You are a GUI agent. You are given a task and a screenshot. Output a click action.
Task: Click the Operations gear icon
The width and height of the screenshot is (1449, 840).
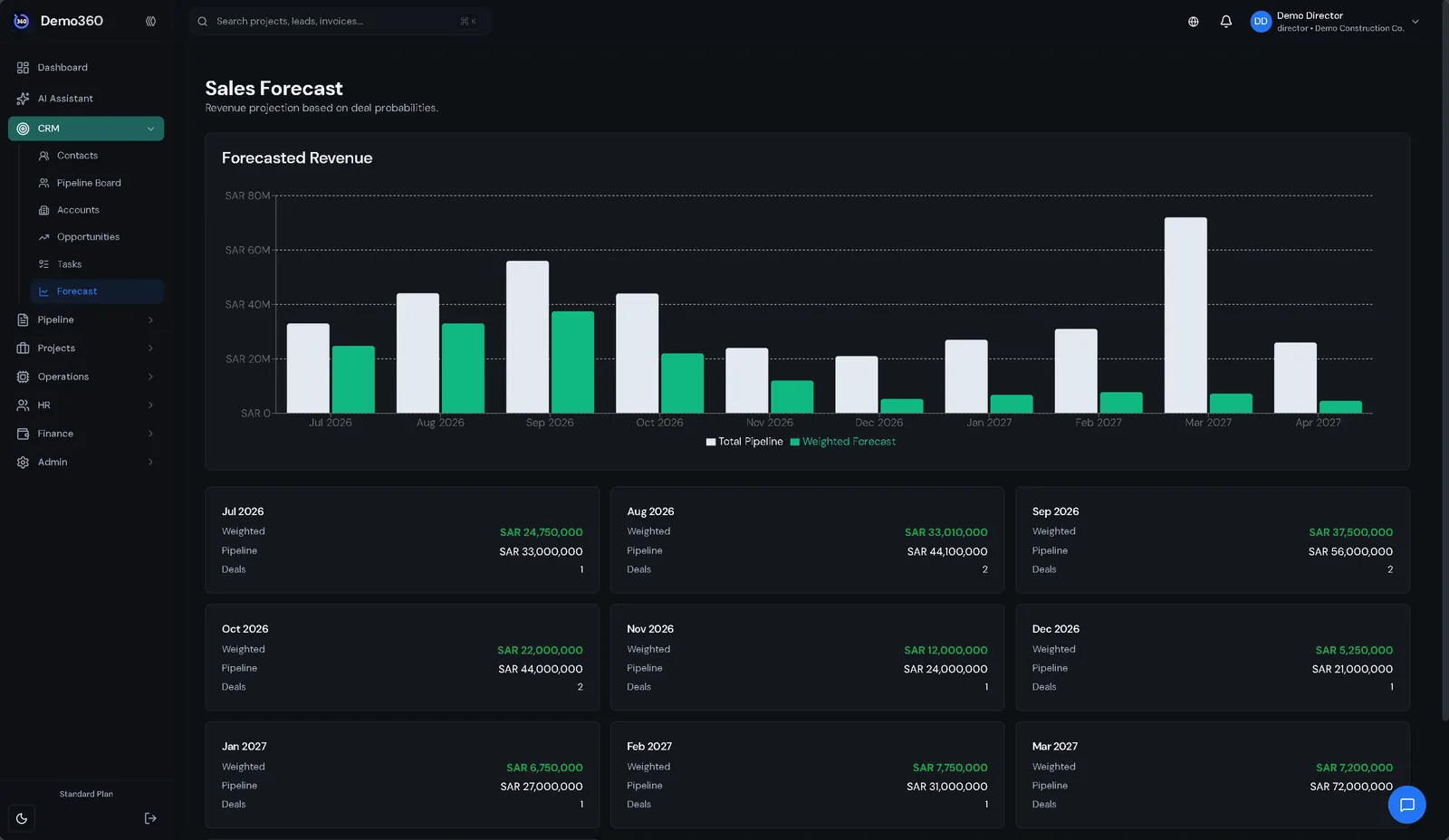pos(23,377)
